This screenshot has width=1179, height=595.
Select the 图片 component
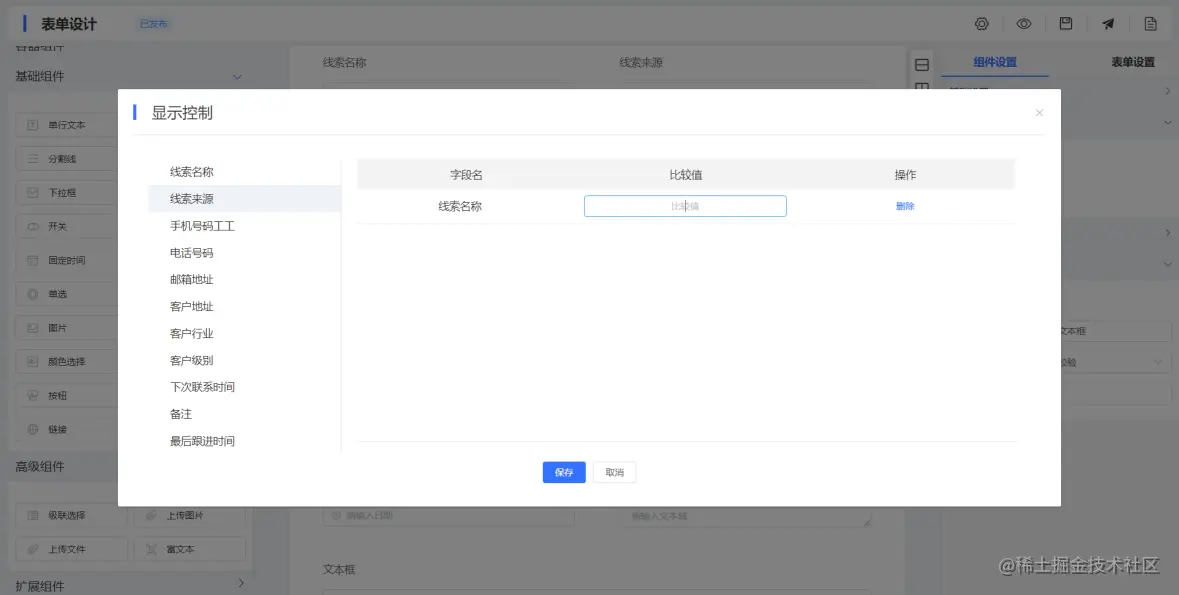pyautogui.click(x=66, y=328)
